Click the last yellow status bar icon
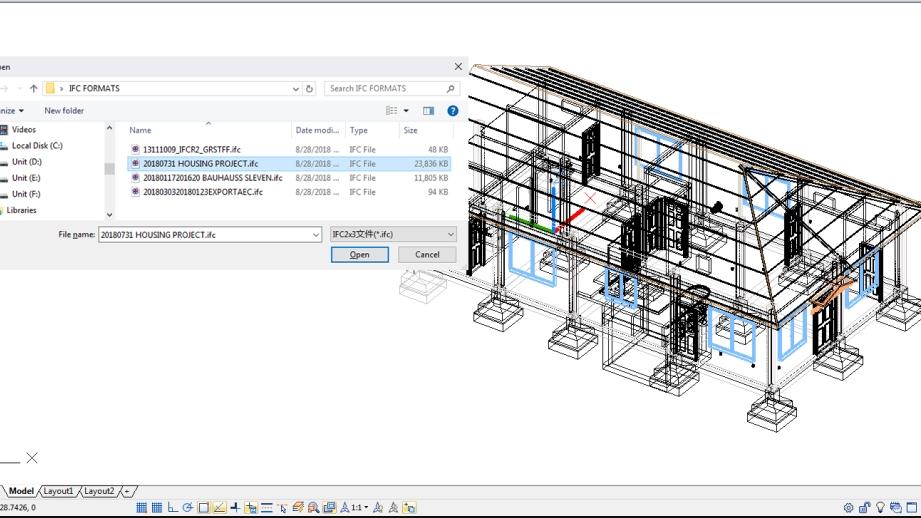The width and height of the screenshot is (921, 518). pos(409,507)
